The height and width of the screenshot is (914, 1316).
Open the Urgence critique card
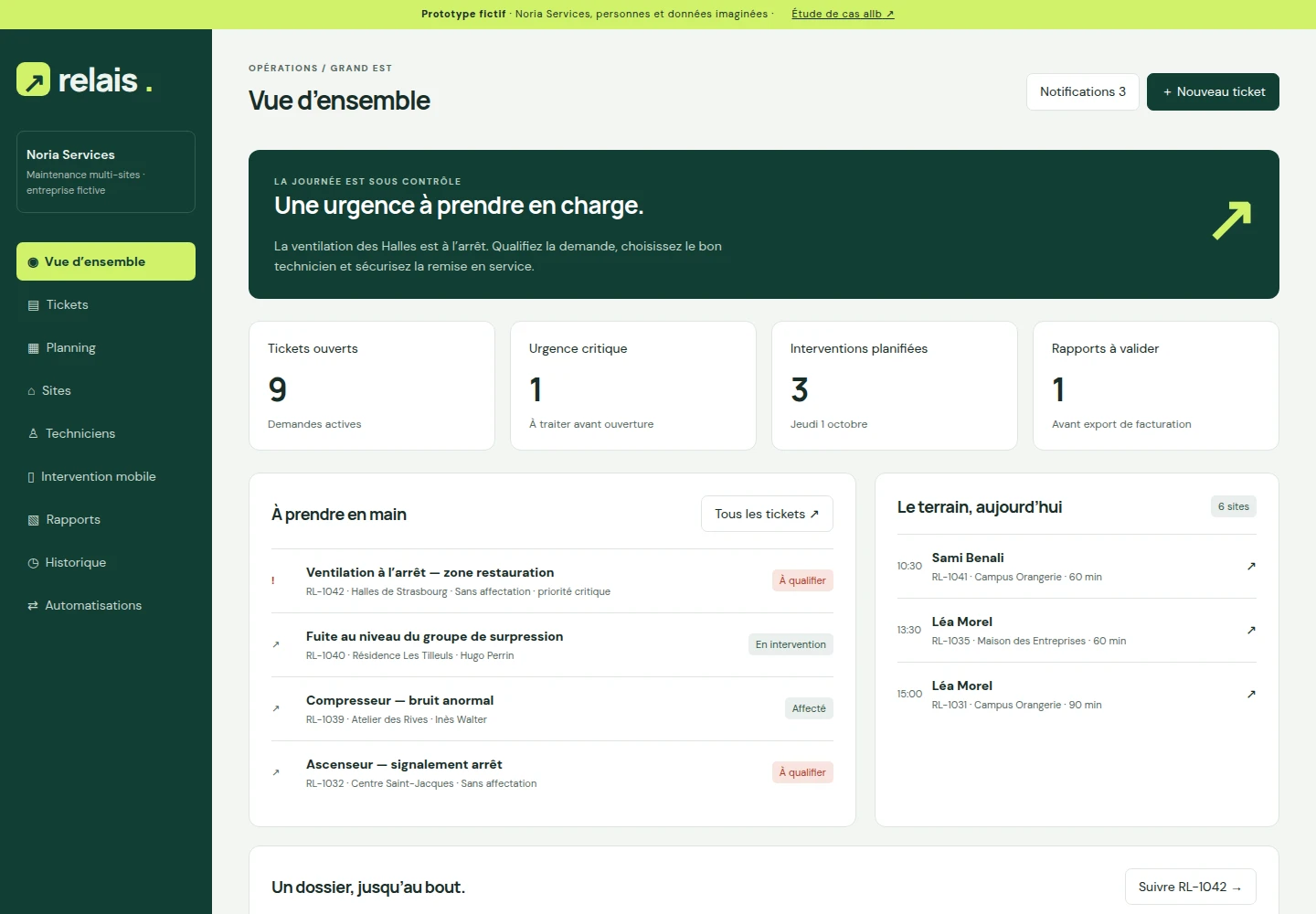tap(633, 386)
